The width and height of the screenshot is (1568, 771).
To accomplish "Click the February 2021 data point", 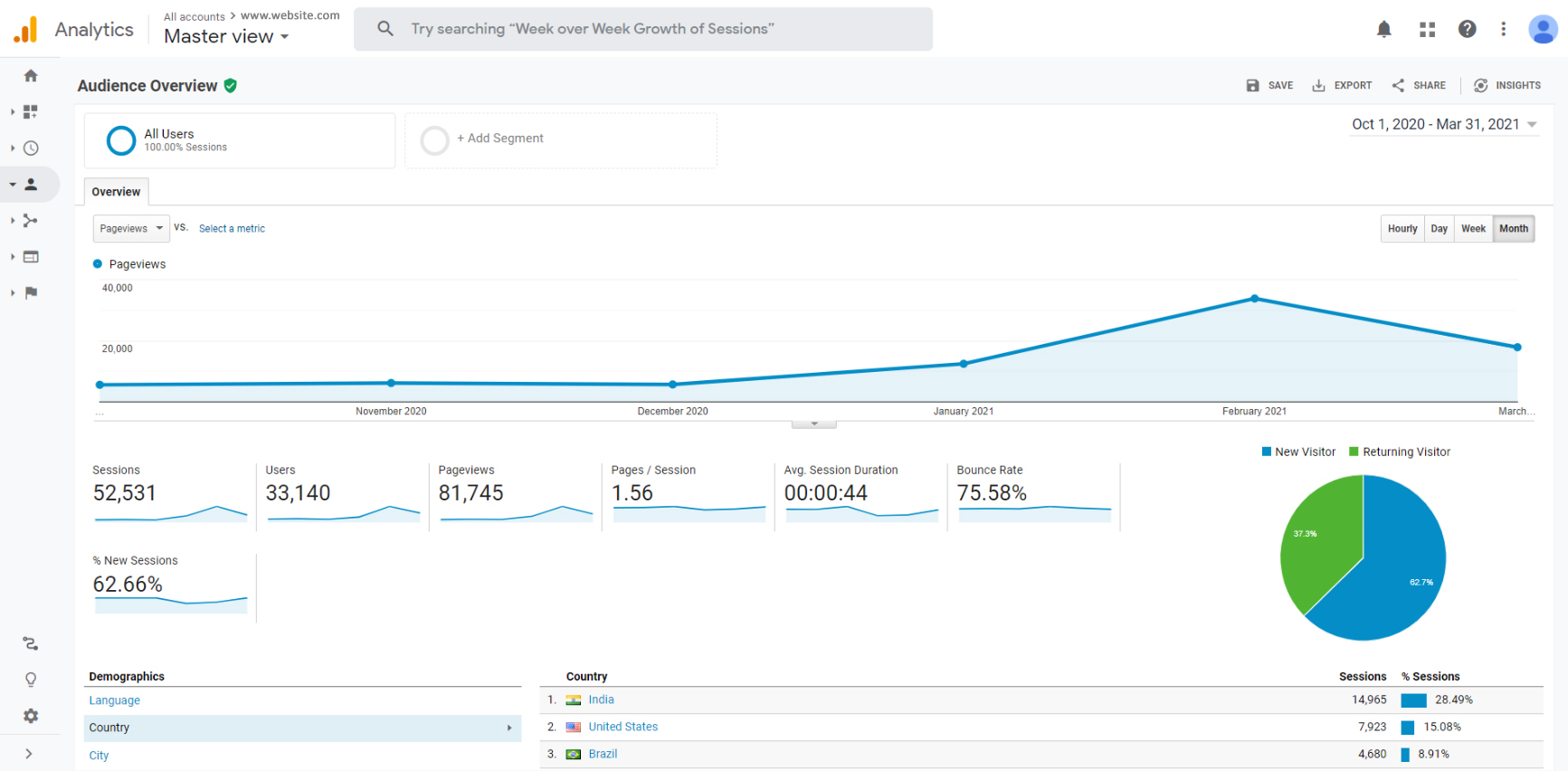I will pyautogui.click(x=1254, y=299).
